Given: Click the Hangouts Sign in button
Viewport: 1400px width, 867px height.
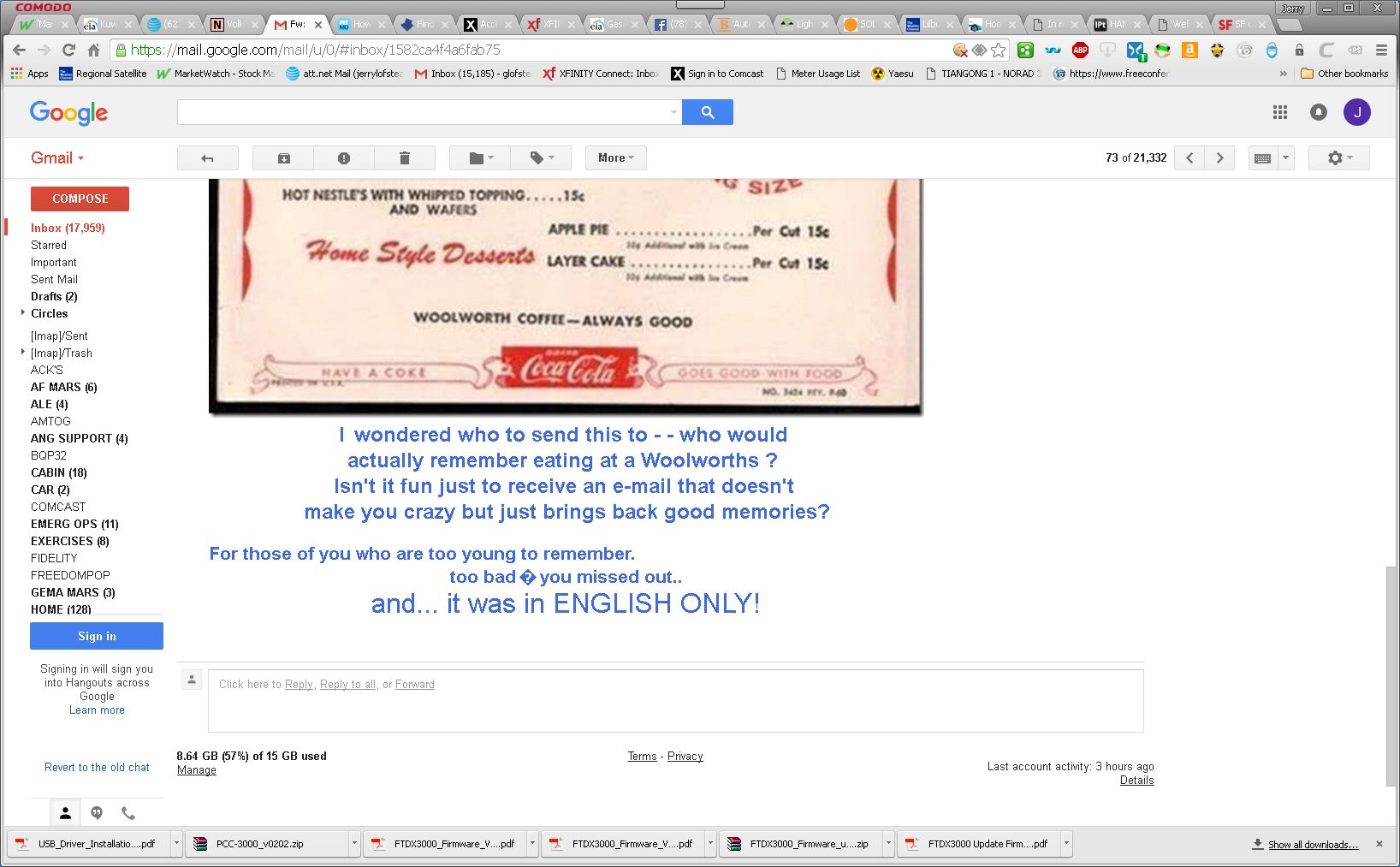Looking at the screenshot, I should click(x=97, y=636).
